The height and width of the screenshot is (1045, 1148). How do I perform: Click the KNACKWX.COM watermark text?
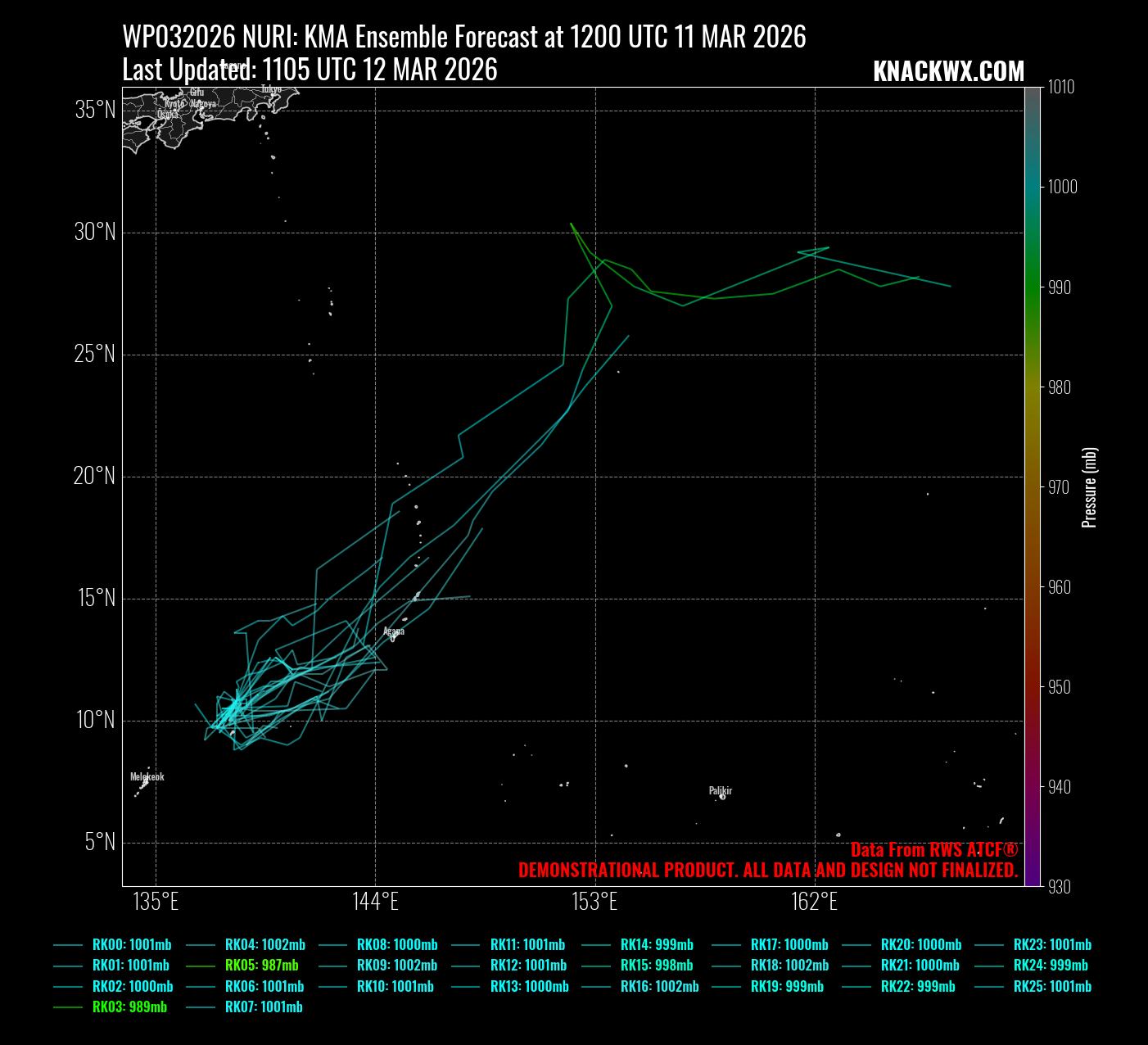coord(948,72)
